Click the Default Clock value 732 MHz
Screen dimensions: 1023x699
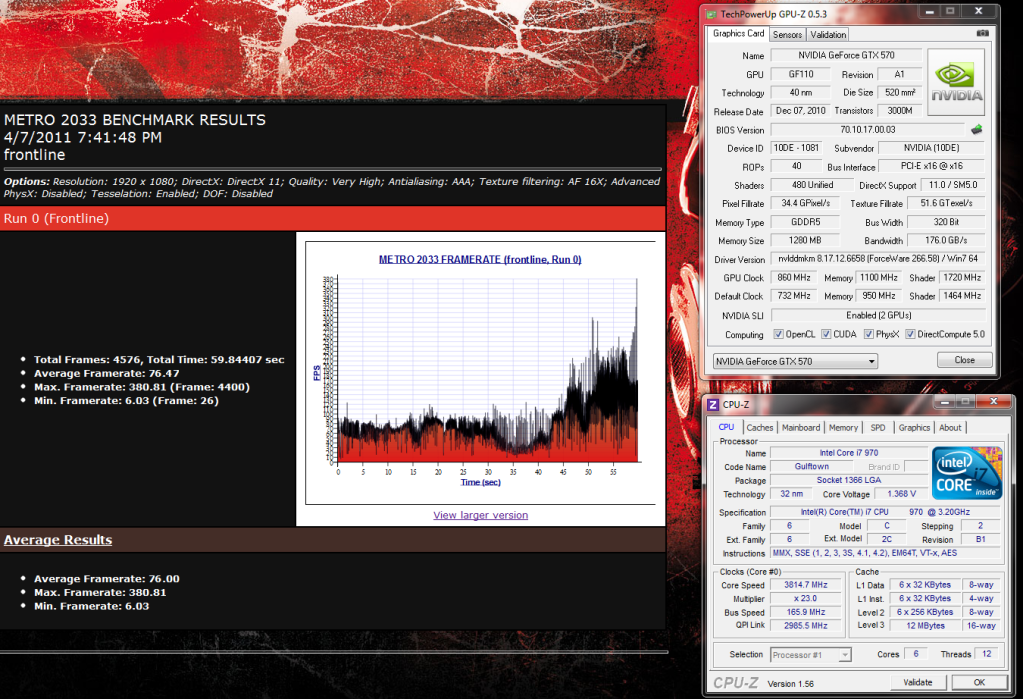pos(793,296)
